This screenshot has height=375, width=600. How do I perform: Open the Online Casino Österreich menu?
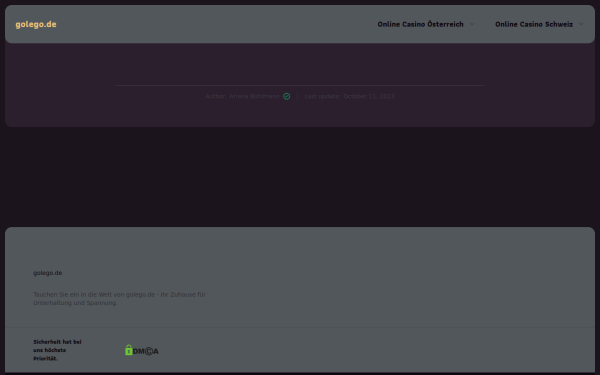pos(420,24)
